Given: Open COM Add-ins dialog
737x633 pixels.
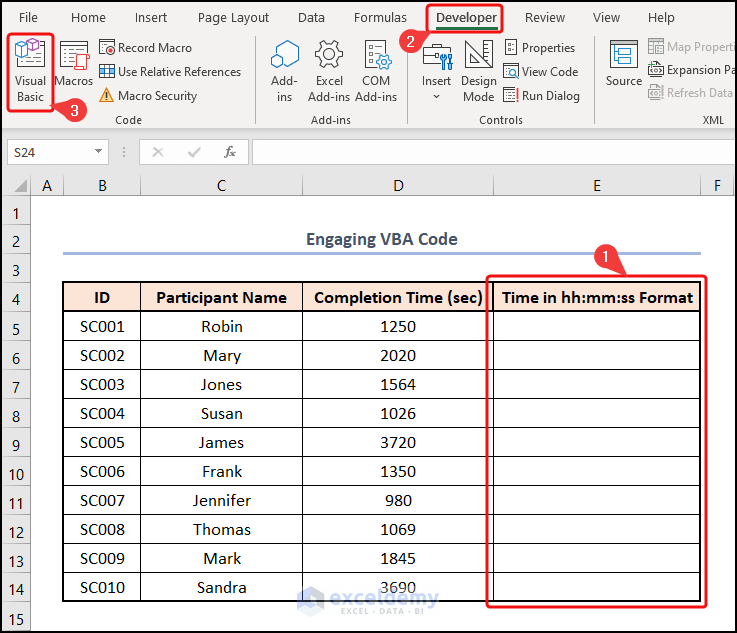Looking at the screenshot, I should [376, 71].
